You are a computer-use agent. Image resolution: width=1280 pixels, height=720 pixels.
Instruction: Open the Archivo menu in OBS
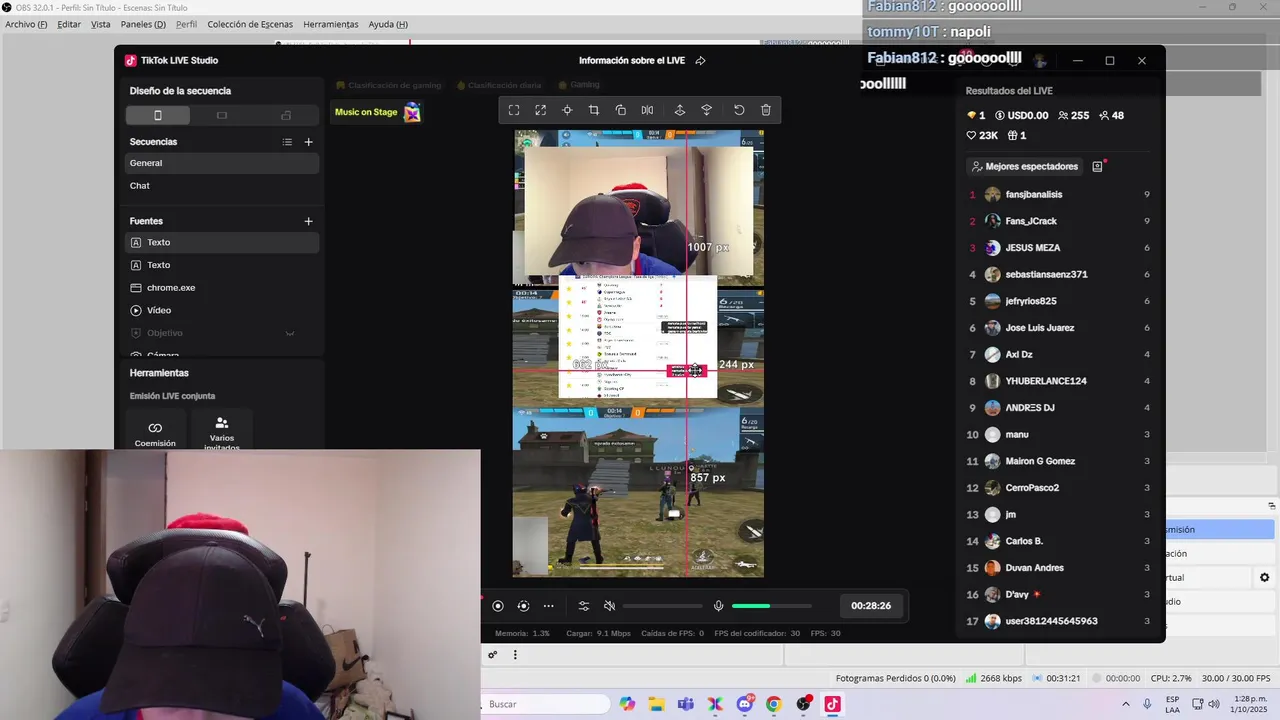pyautogui.click(x=26, y=24)
